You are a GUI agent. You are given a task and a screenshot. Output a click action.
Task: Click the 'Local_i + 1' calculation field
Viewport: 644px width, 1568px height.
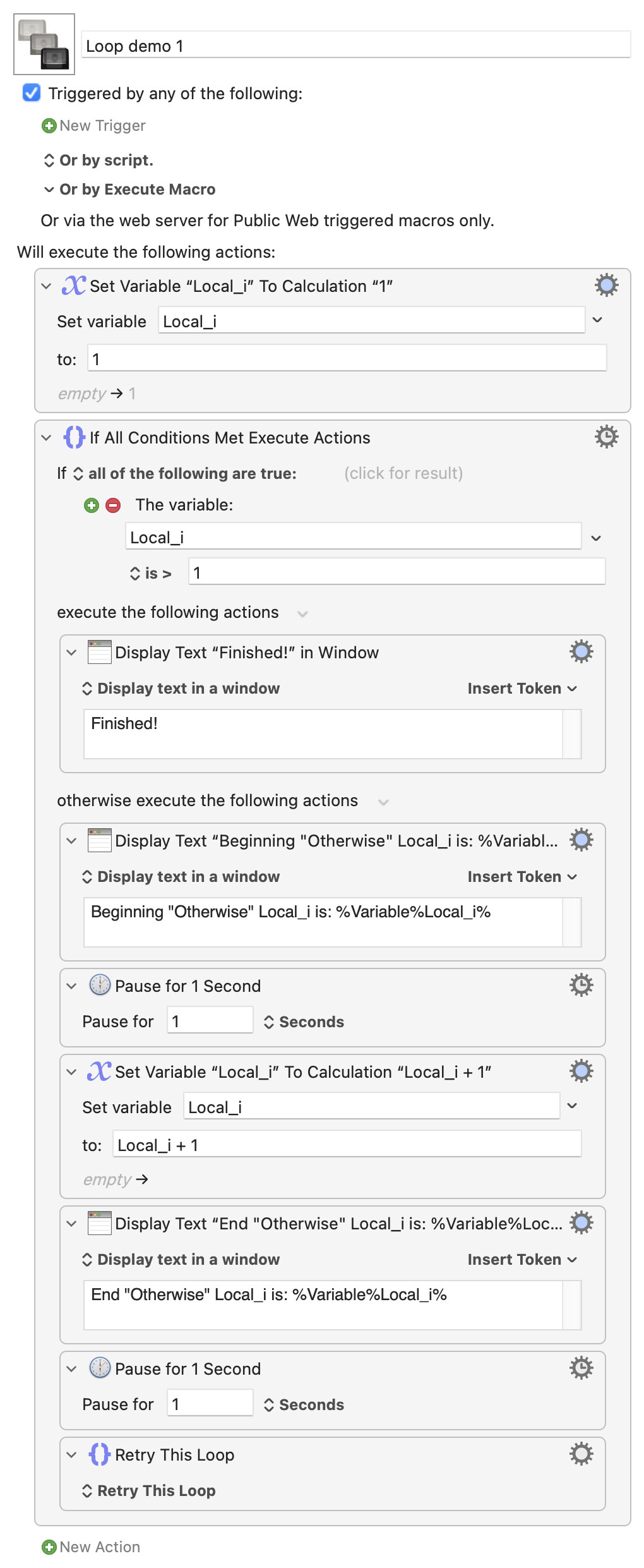click(347, 1145)
